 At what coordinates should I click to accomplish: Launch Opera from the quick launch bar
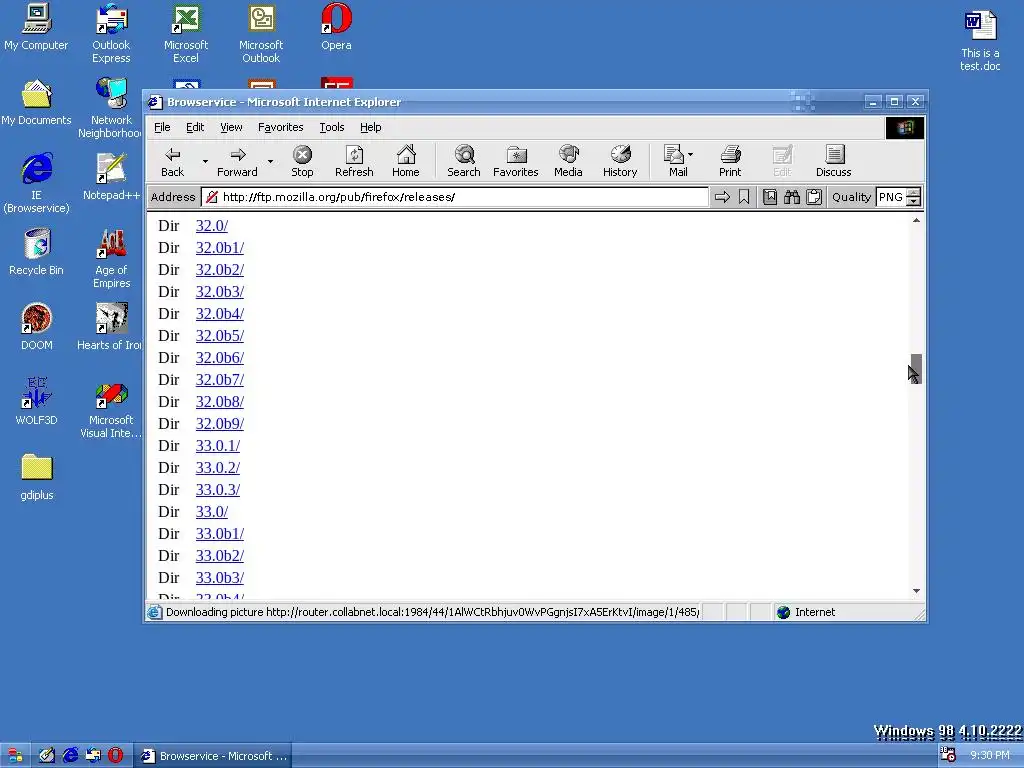point(116,756)
